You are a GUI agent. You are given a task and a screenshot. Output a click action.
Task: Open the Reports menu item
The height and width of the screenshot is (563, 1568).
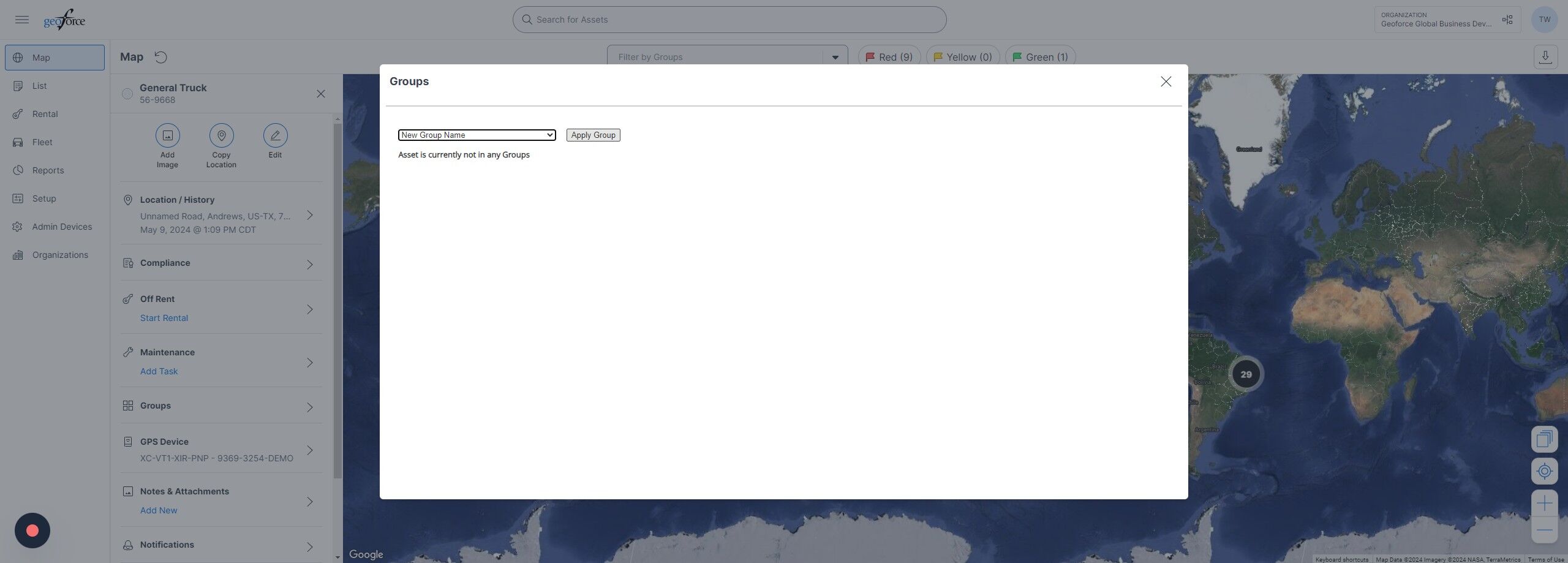[x=55, y=170]
